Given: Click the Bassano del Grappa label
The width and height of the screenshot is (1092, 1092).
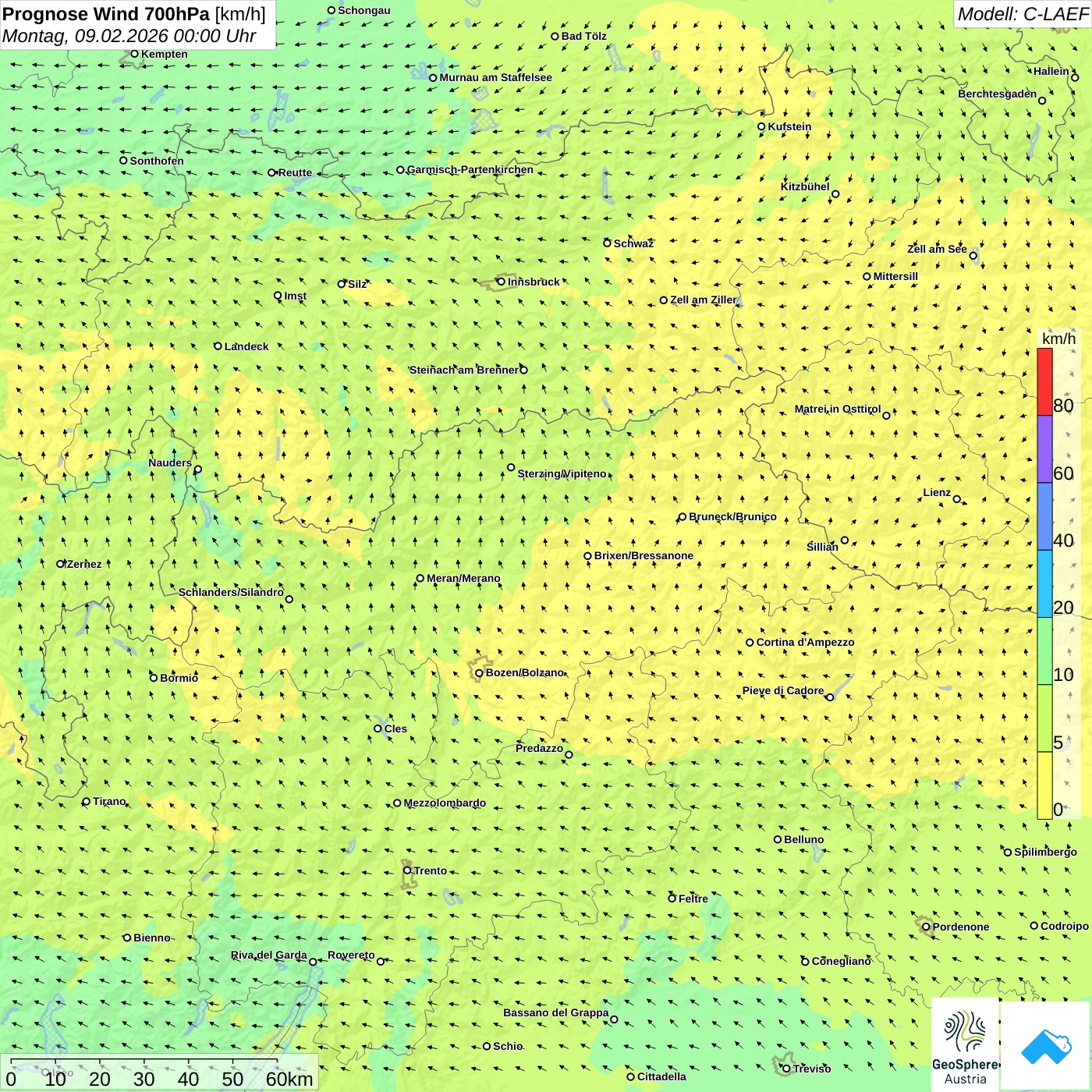Looking at the screenshot, I should point(556,1012).
